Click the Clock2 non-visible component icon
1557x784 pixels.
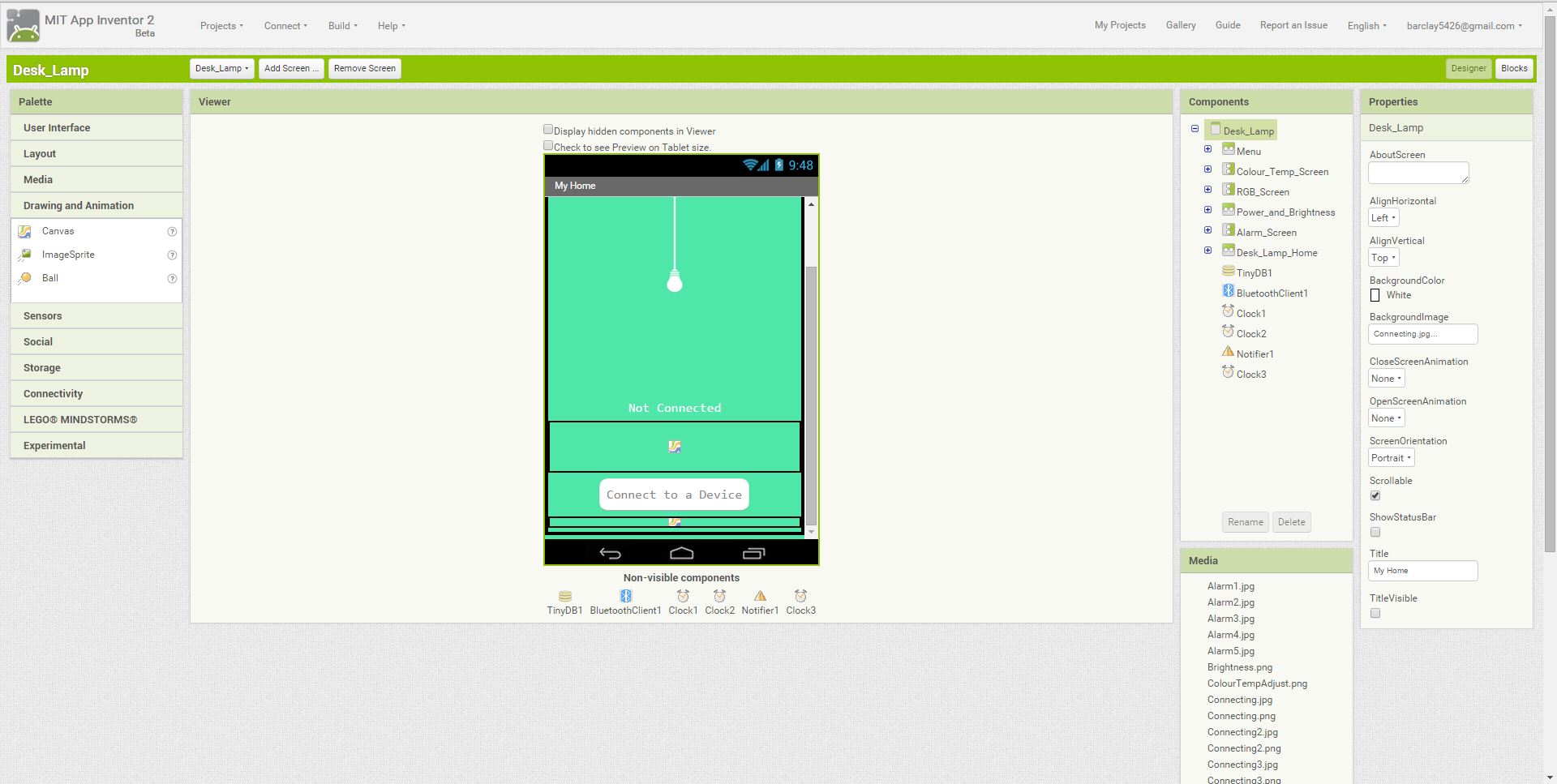(719, 596)
